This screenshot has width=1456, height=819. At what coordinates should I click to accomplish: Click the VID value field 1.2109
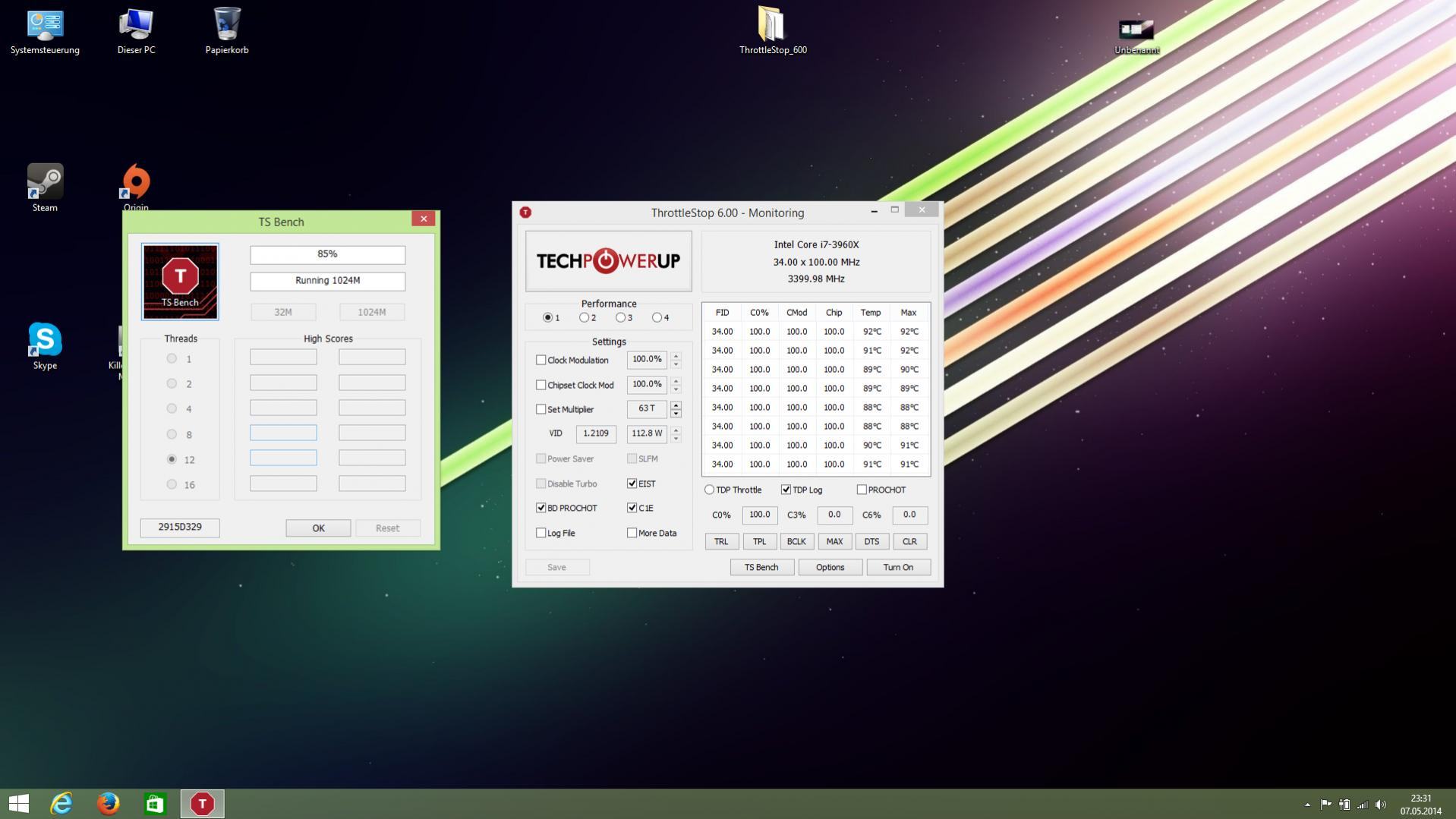click(596, 433)
